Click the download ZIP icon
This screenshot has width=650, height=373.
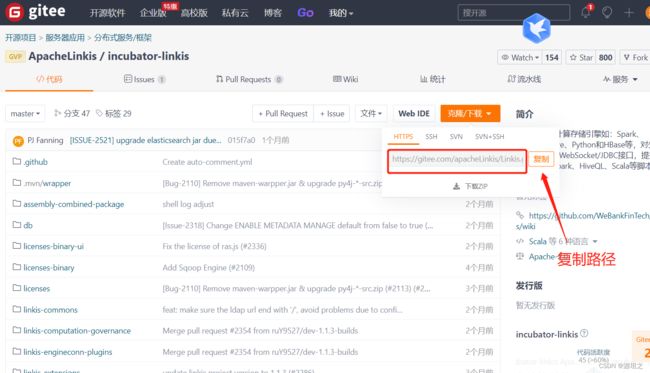point(456,186)
